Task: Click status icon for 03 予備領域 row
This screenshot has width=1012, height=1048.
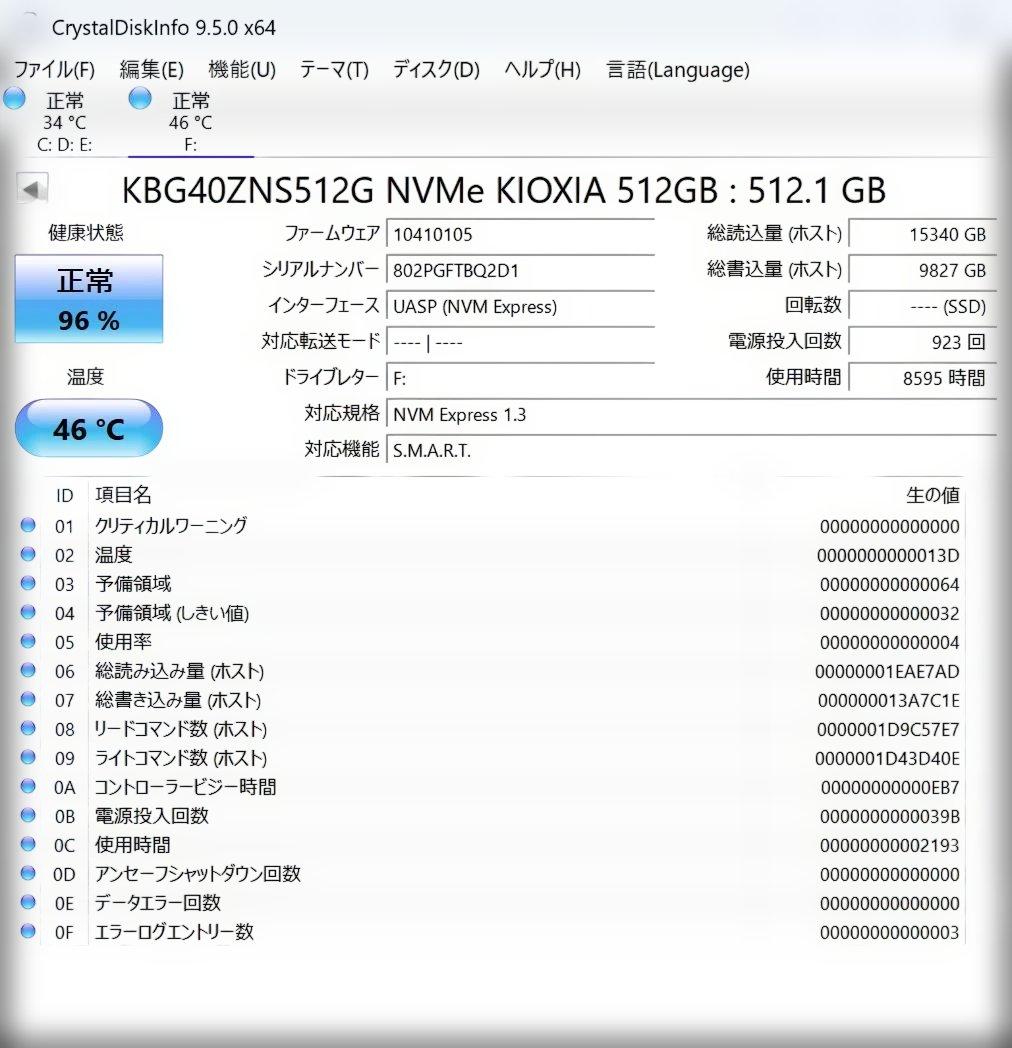Action: click(x=28, y=583)
